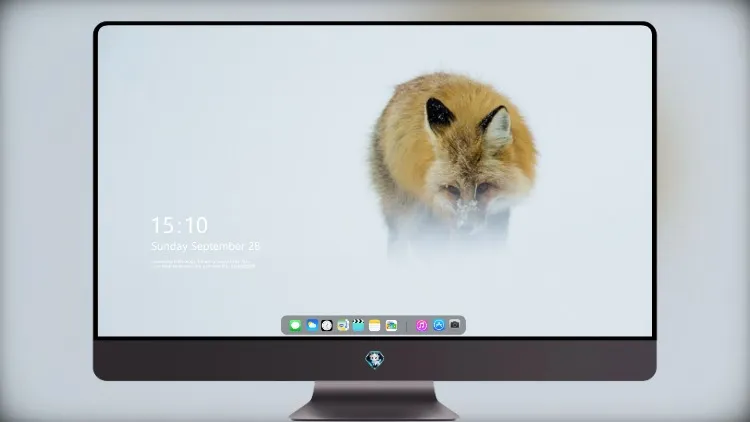
Task: Click the Sunday September 28 date
Action: [x=205, y=246]
